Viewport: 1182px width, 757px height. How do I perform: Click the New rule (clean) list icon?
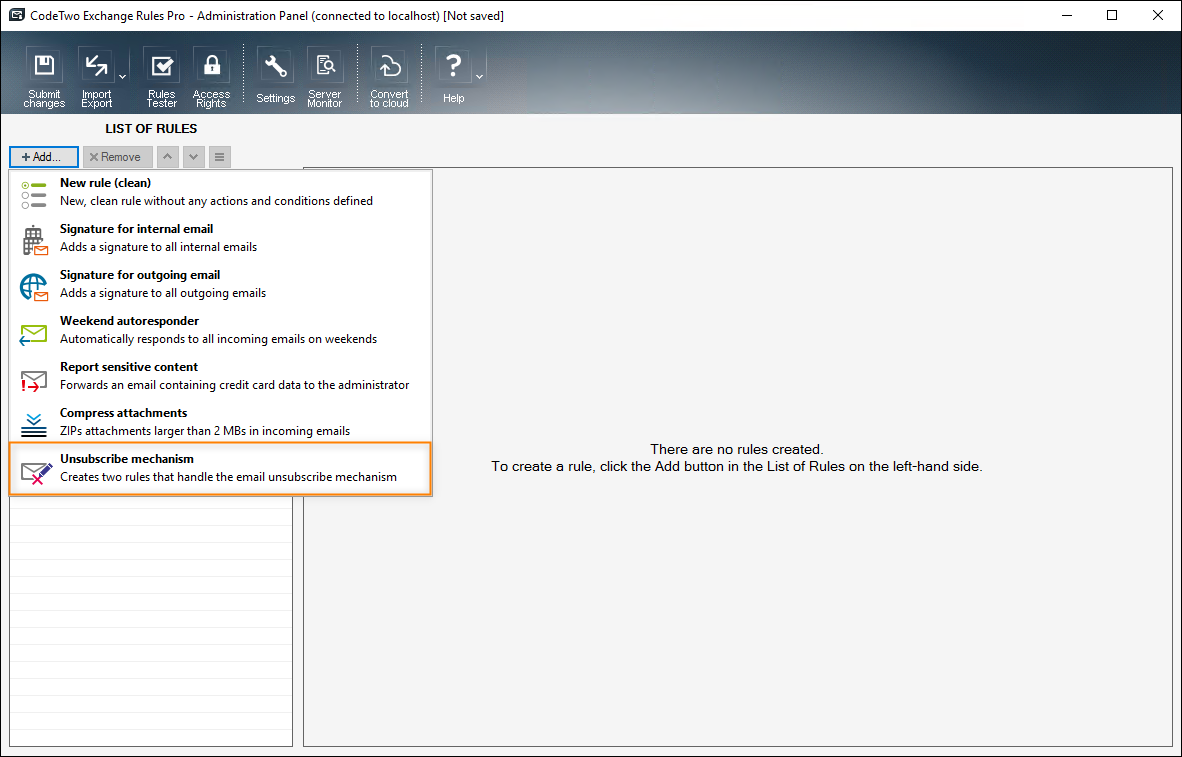coord(34,194)
